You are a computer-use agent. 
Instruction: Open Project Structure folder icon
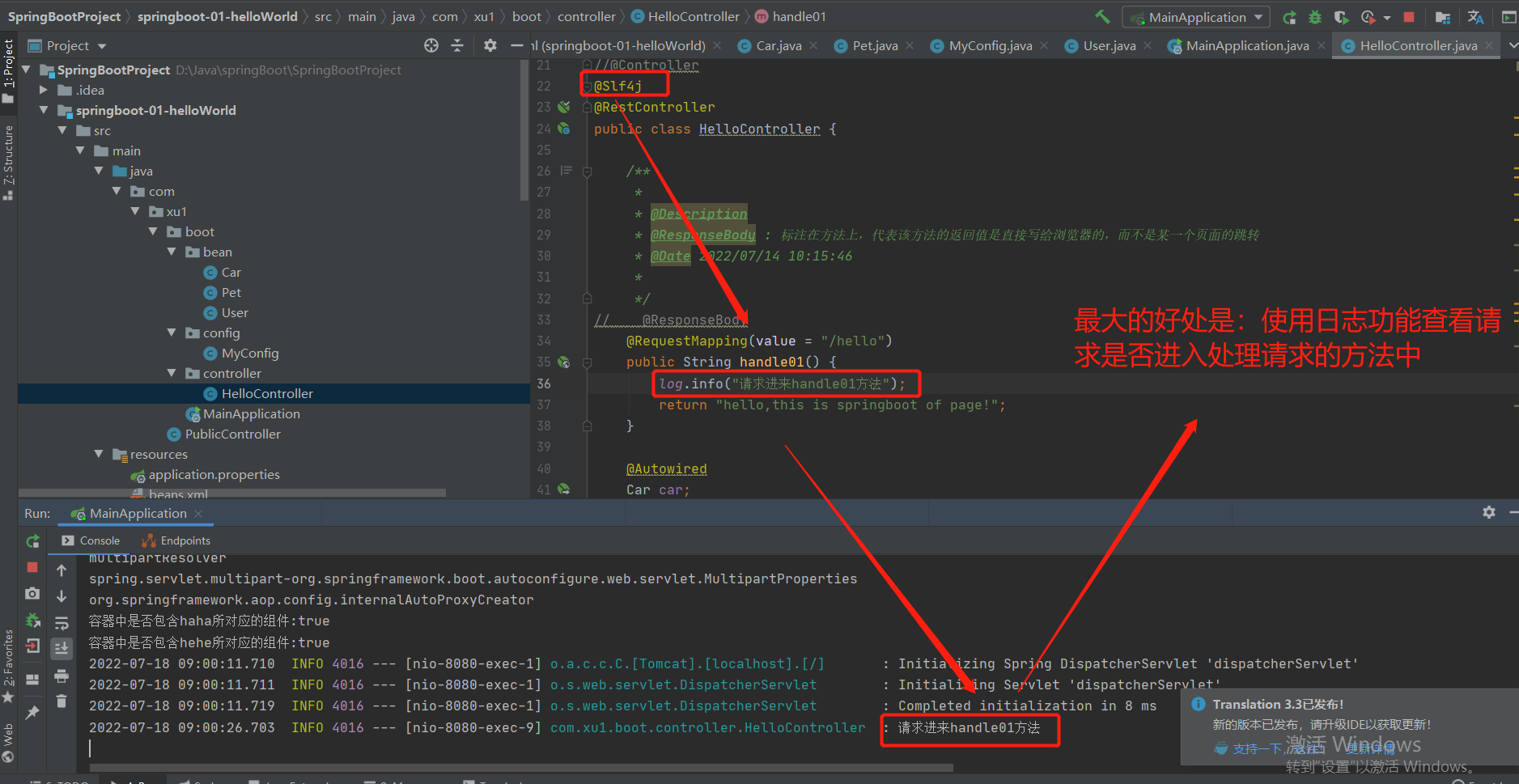tap(1443, 17)
